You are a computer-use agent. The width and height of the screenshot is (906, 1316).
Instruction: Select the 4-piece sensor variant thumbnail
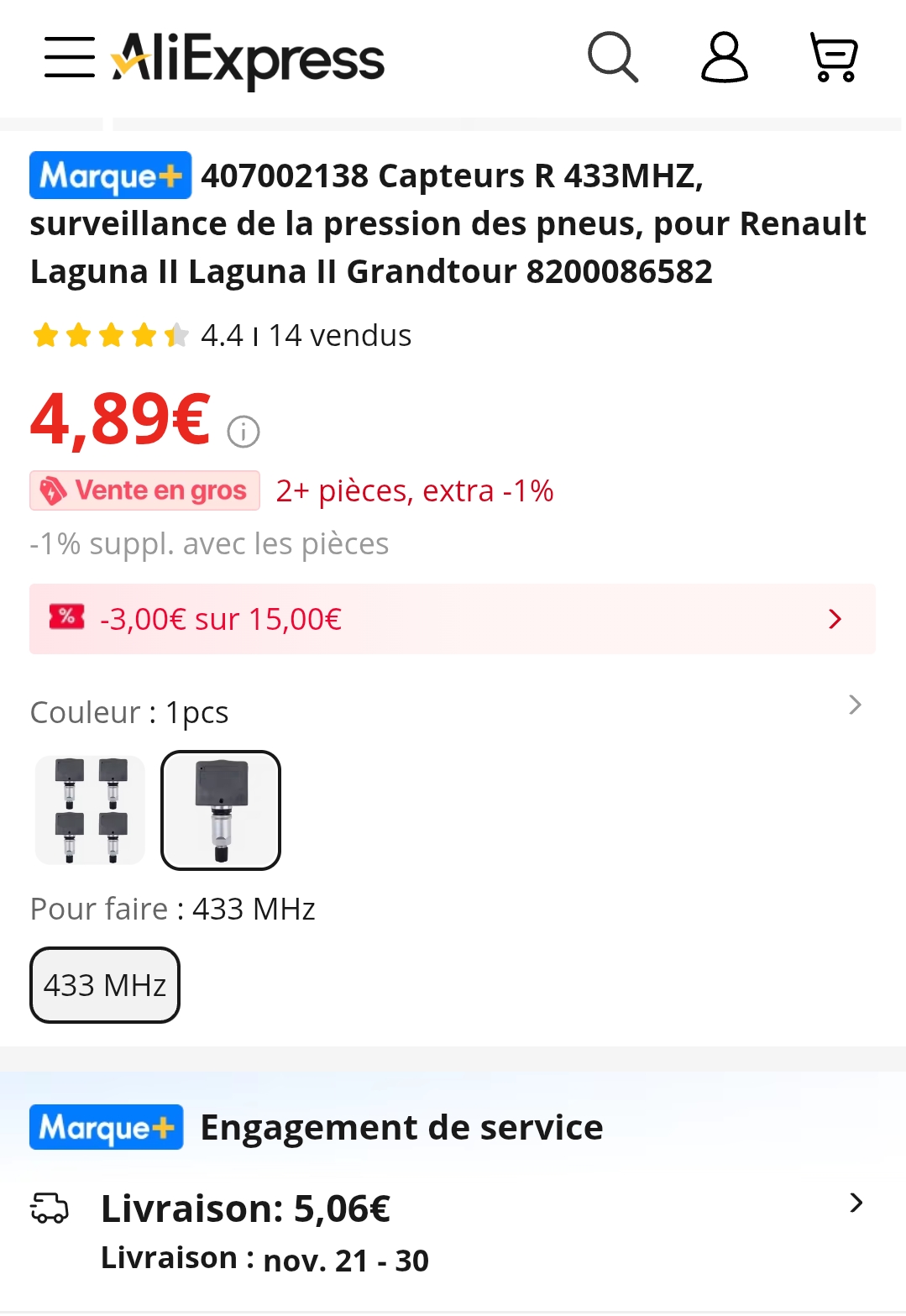click(90, 810)
